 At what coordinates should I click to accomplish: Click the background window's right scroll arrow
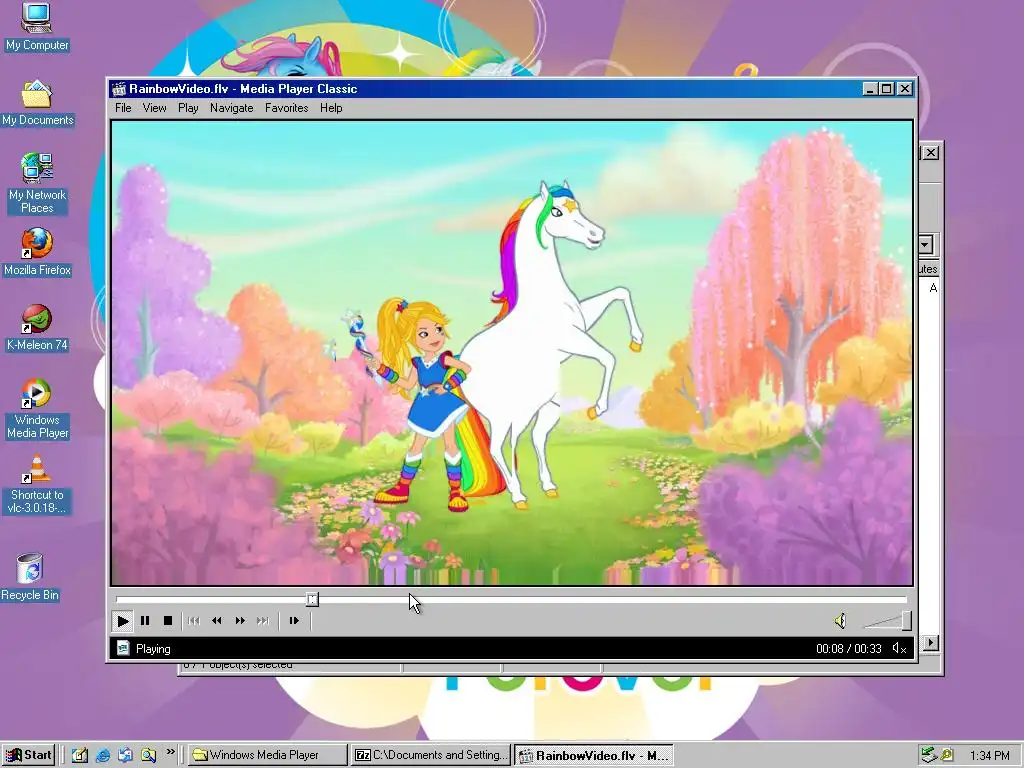tap(931, 643)
